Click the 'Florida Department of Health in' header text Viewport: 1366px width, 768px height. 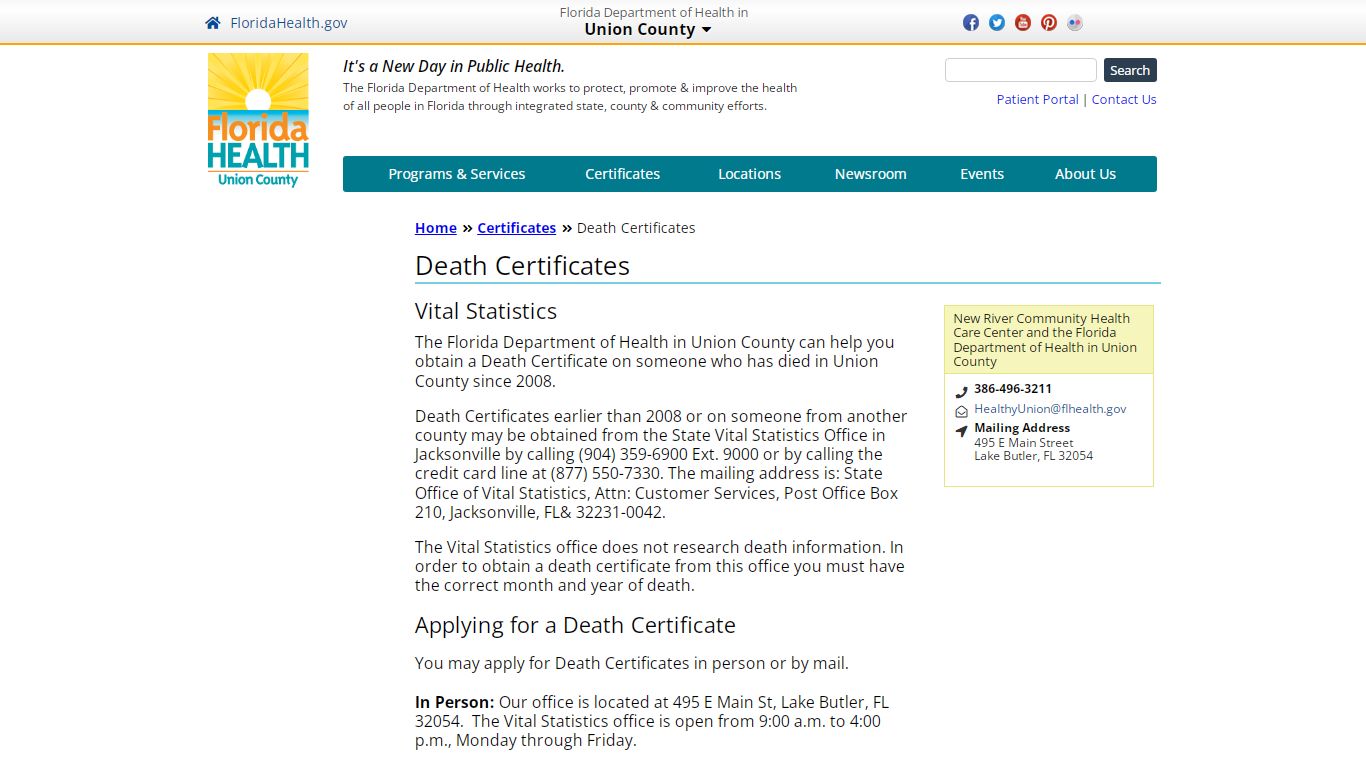[654, 12]
